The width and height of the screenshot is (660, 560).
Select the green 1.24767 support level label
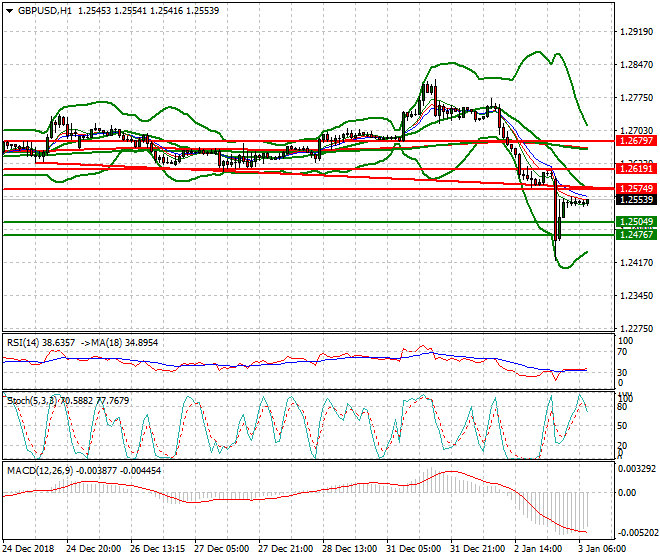[636, 235]
